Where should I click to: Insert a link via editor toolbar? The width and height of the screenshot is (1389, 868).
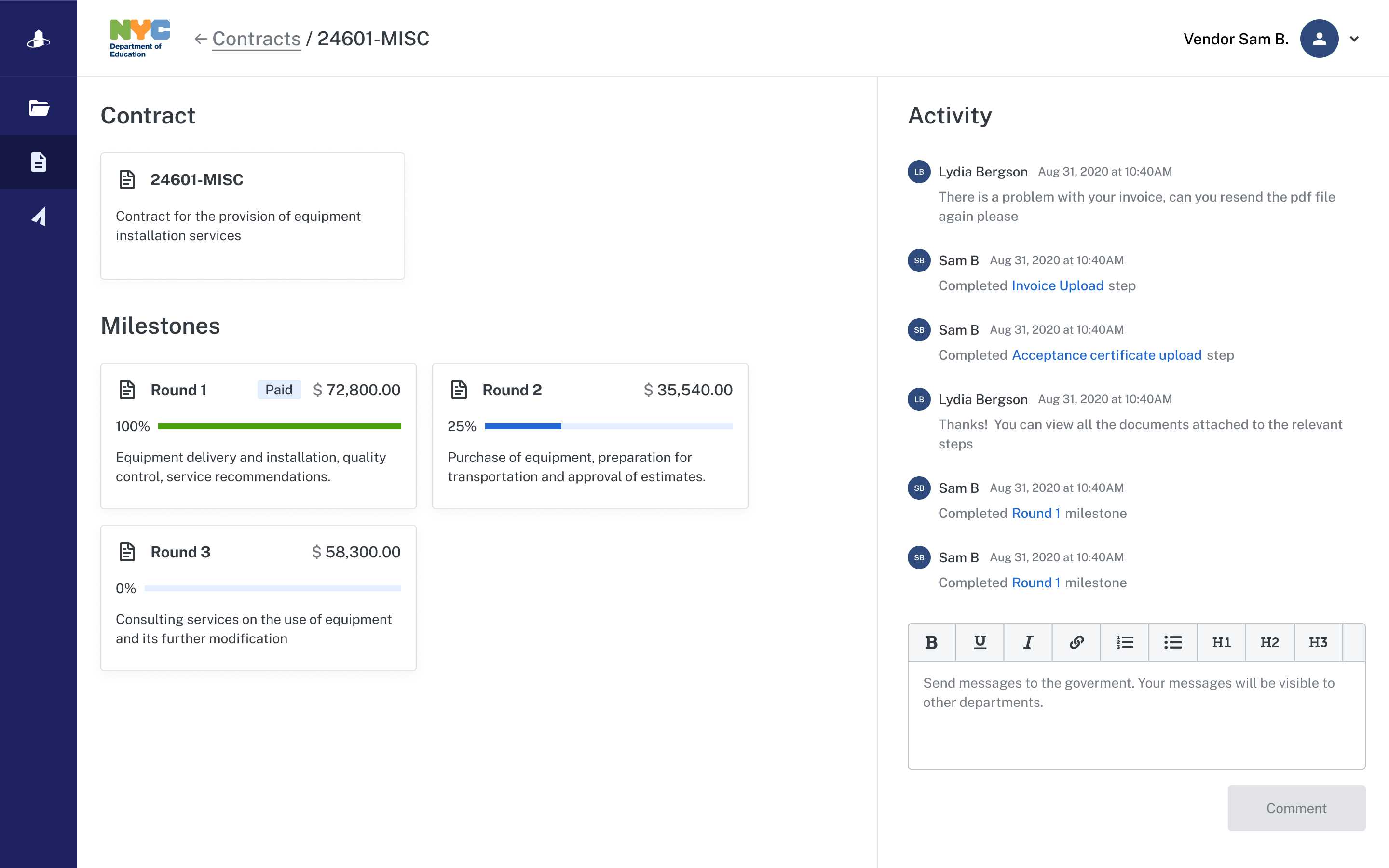[1076, 642]
